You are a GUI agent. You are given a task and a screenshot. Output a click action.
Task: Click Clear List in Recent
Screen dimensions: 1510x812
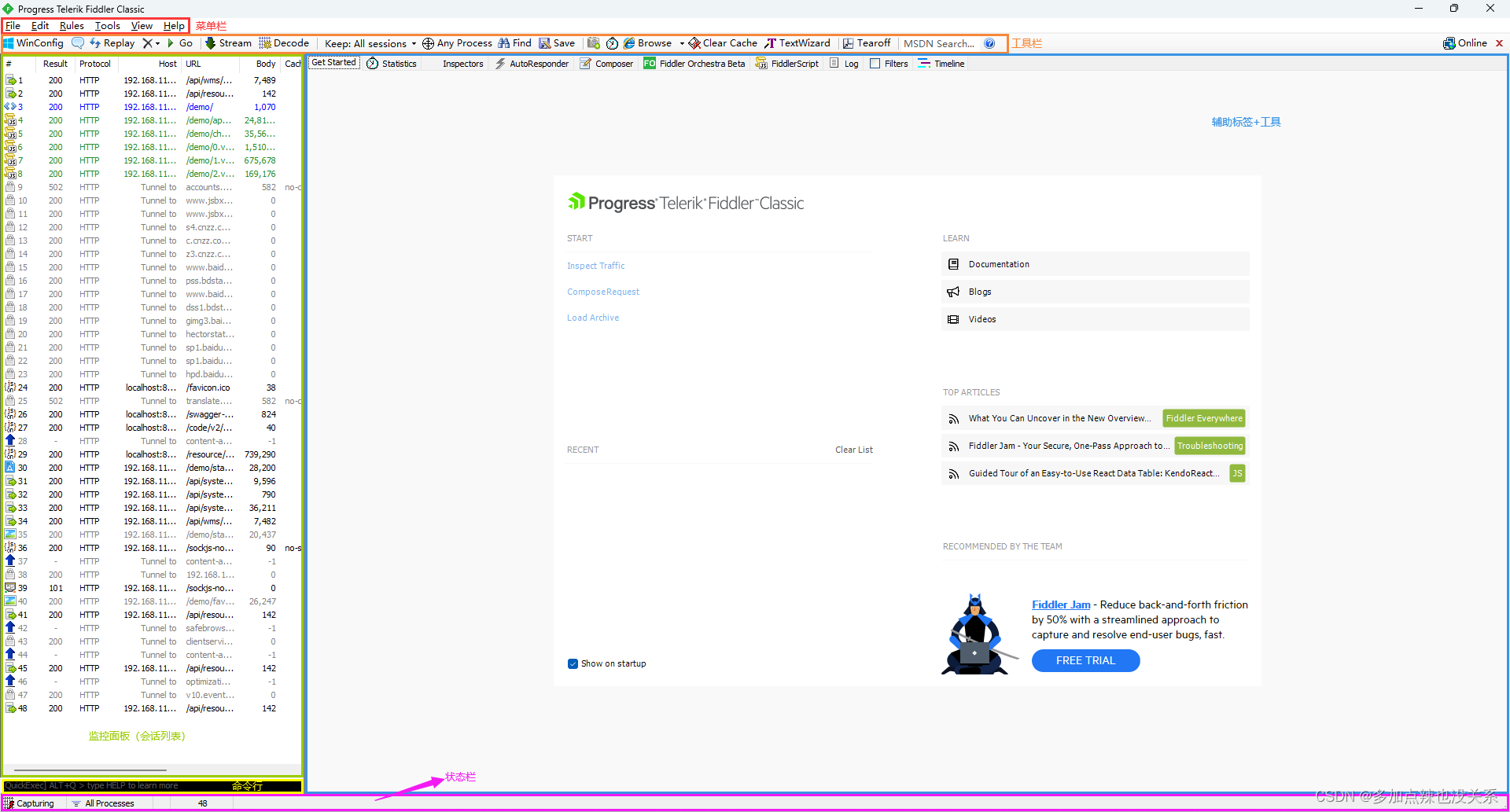pyautogui.click(x=854, y=450)
